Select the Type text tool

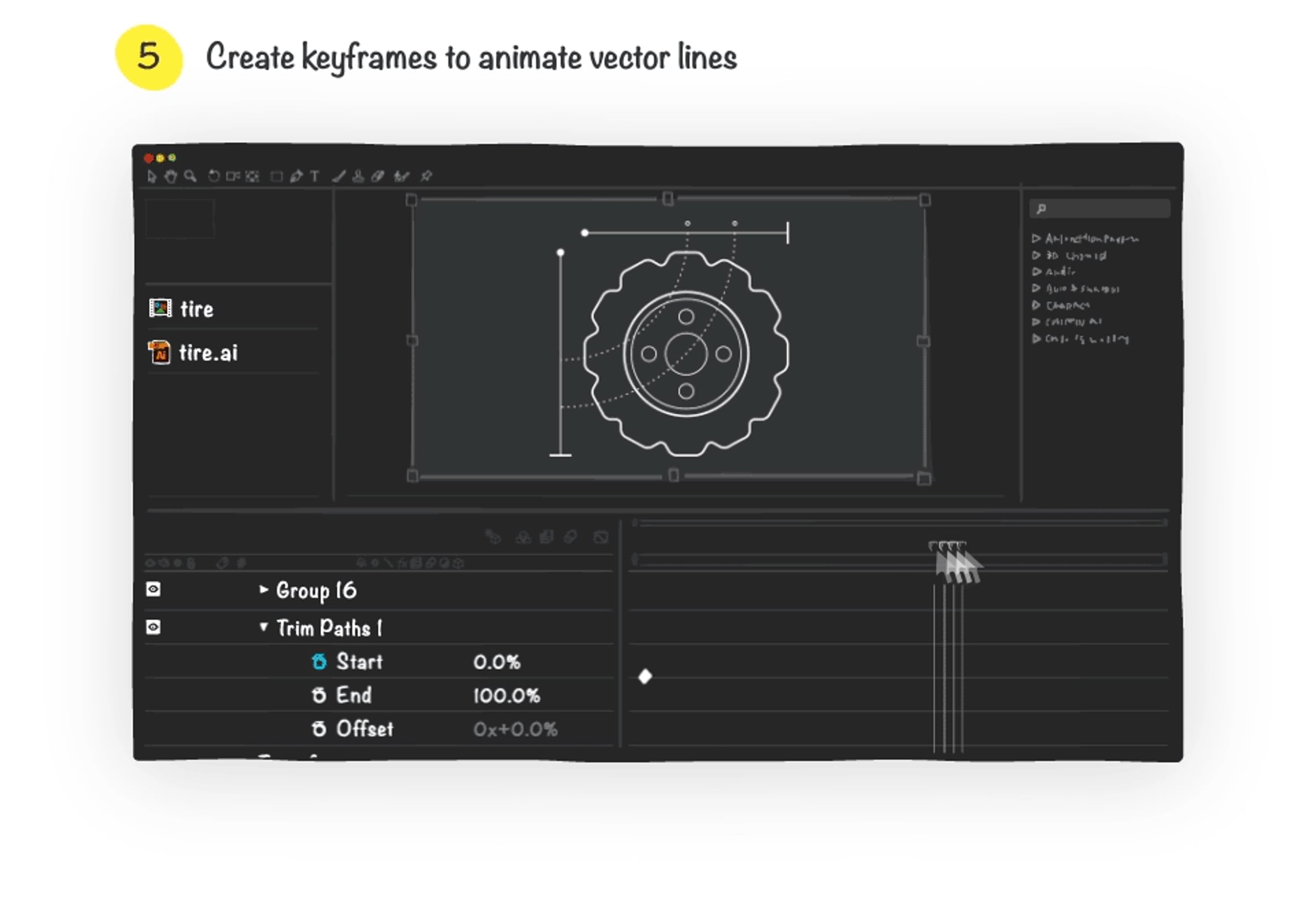coord(315,177)
